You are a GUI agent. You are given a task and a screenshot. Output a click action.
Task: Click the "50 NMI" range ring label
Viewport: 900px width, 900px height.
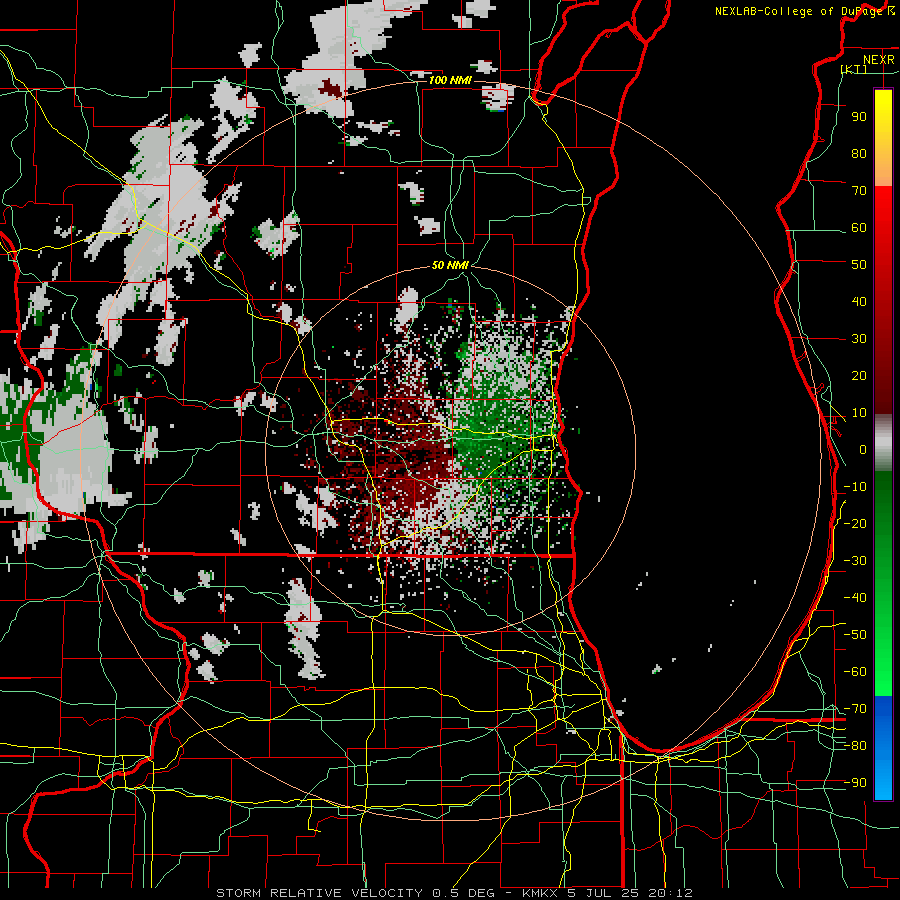click(449, 265)
